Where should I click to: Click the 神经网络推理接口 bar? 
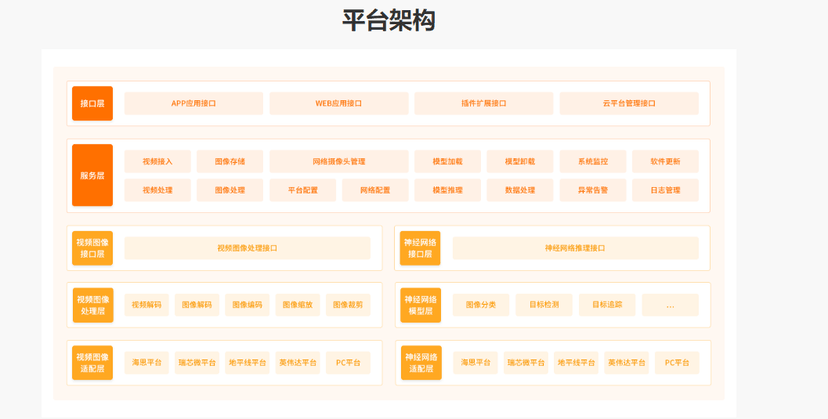point(575,248)
